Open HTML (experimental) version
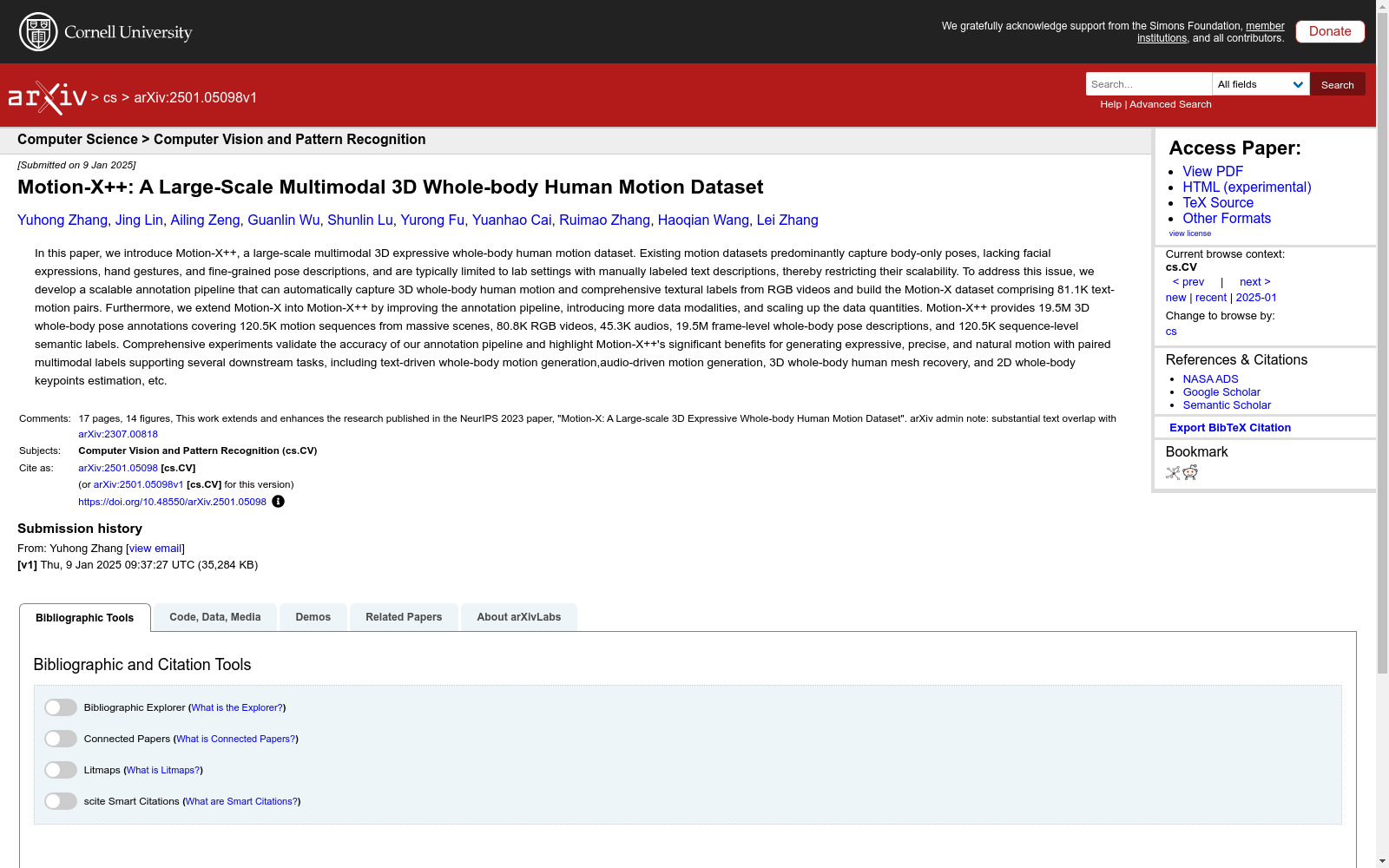 [1247, 187]
